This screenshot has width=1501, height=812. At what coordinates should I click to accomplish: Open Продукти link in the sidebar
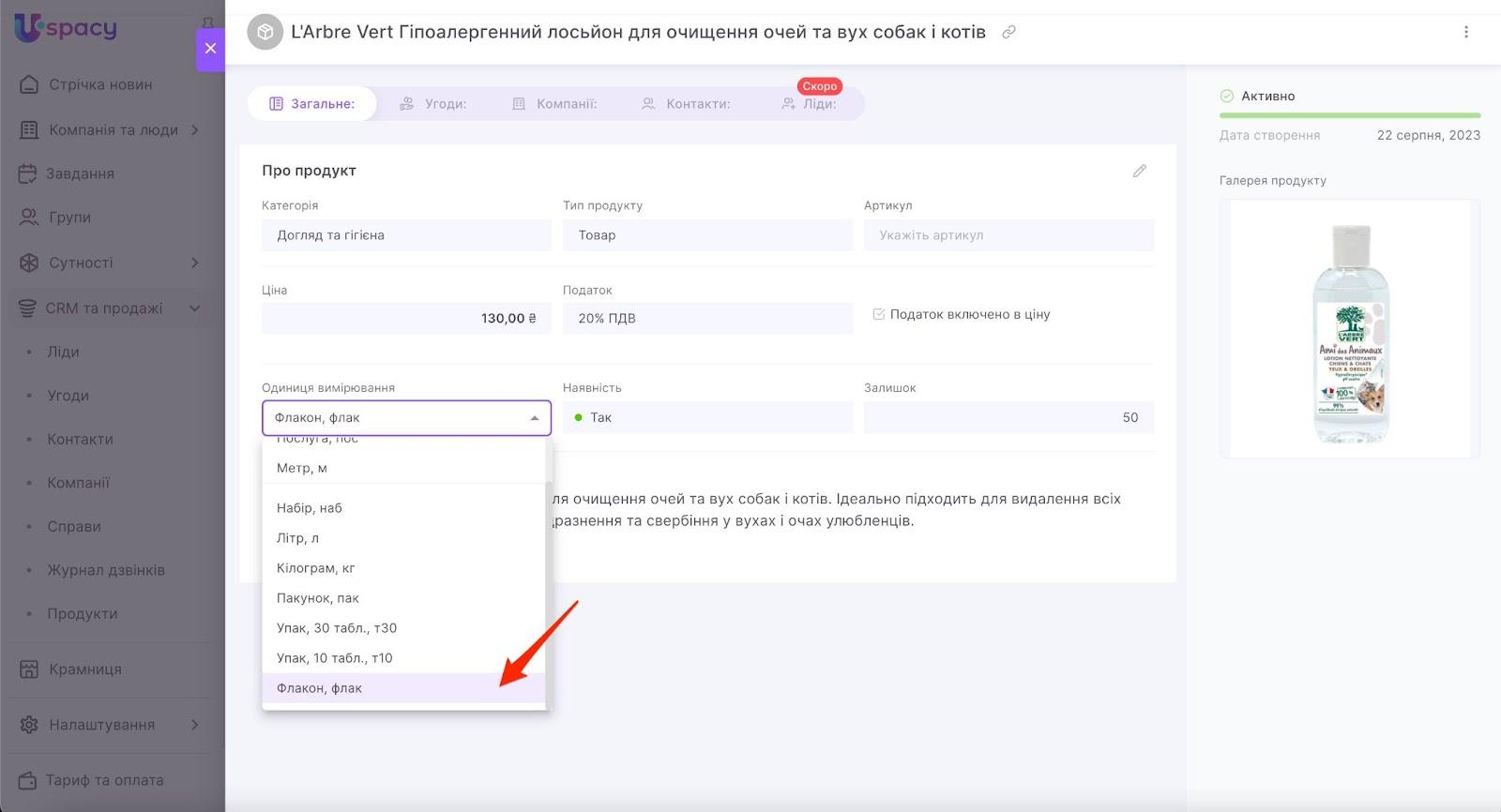(x=83, y=614)
